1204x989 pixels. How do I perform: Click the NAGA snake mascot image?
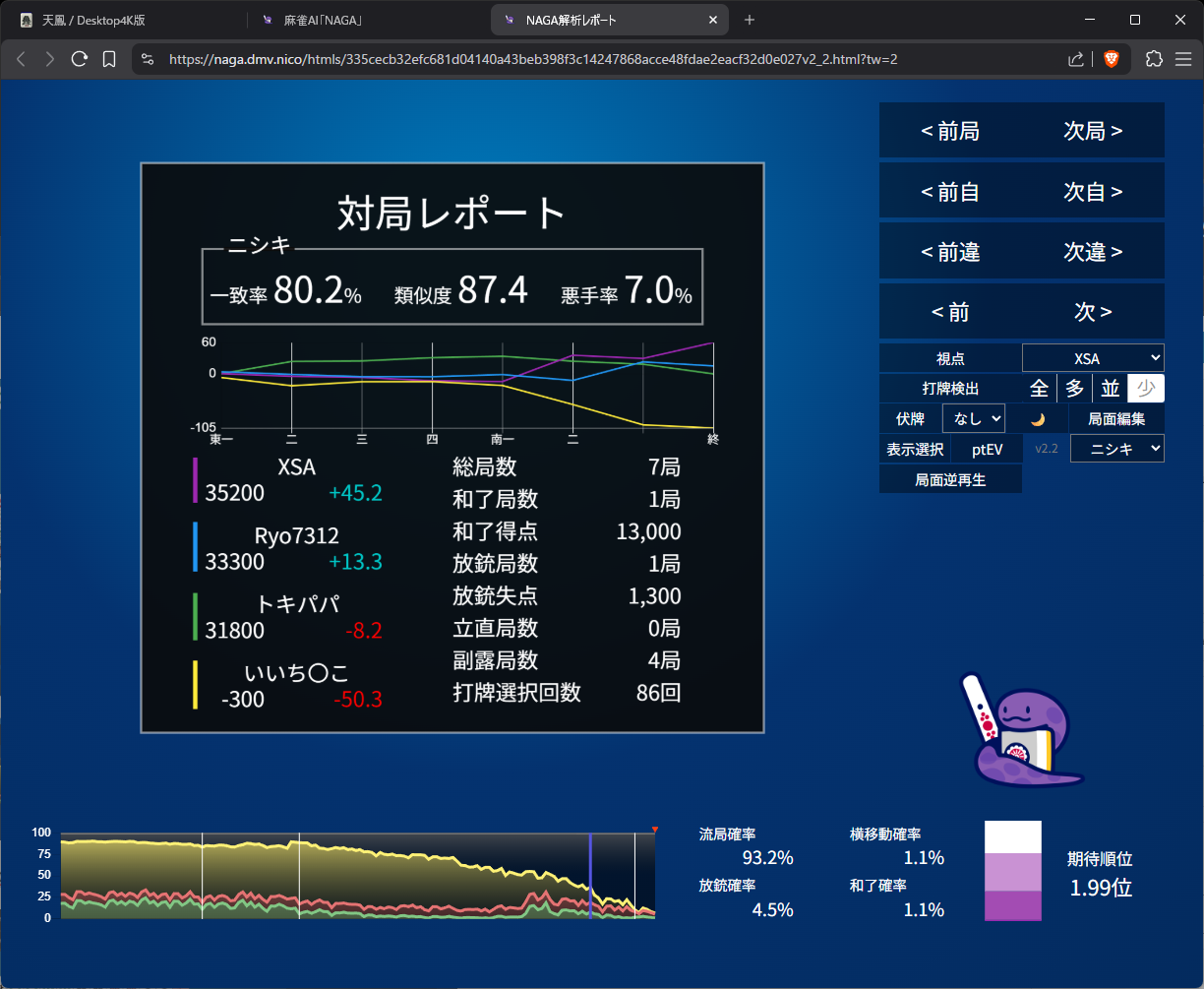pos(1016,730)
